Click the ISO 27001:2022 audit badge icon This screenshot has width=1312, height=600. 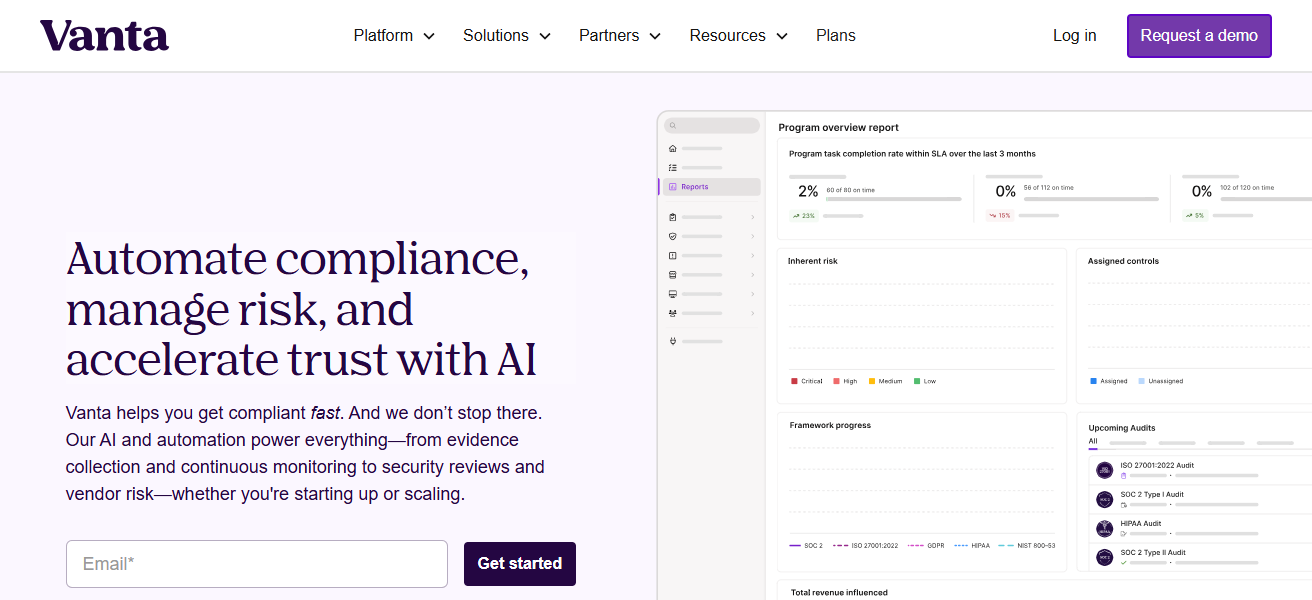pyautogui.click(x=1104, y=470)
